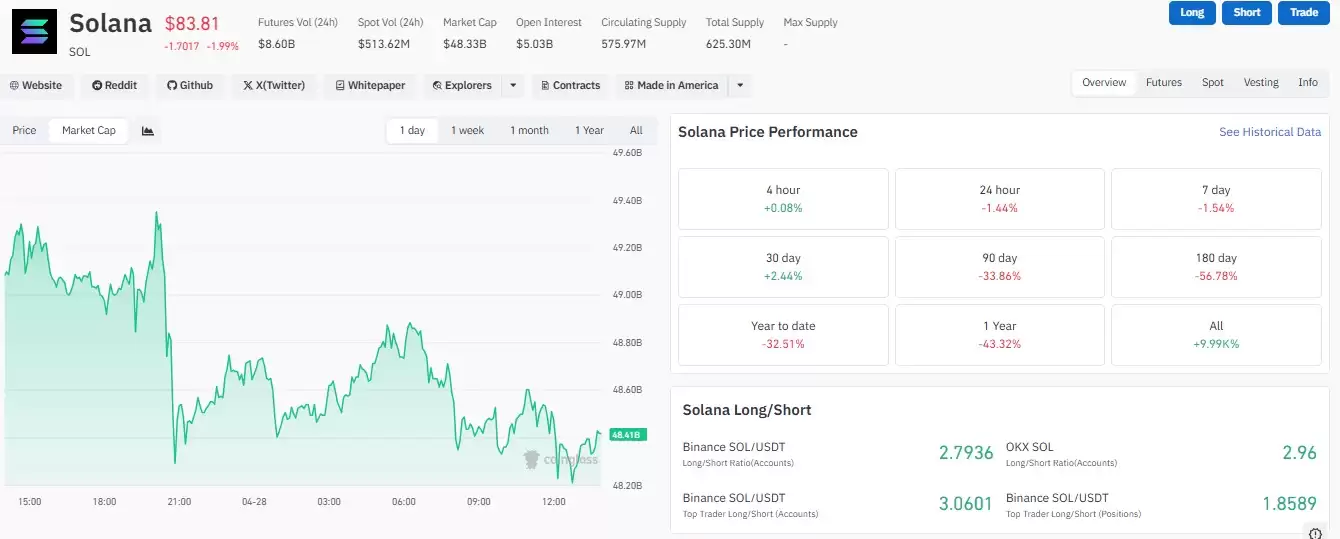Select the 90 day performance card
This screenshot has height=539, width=1340.
coord(999,266)
